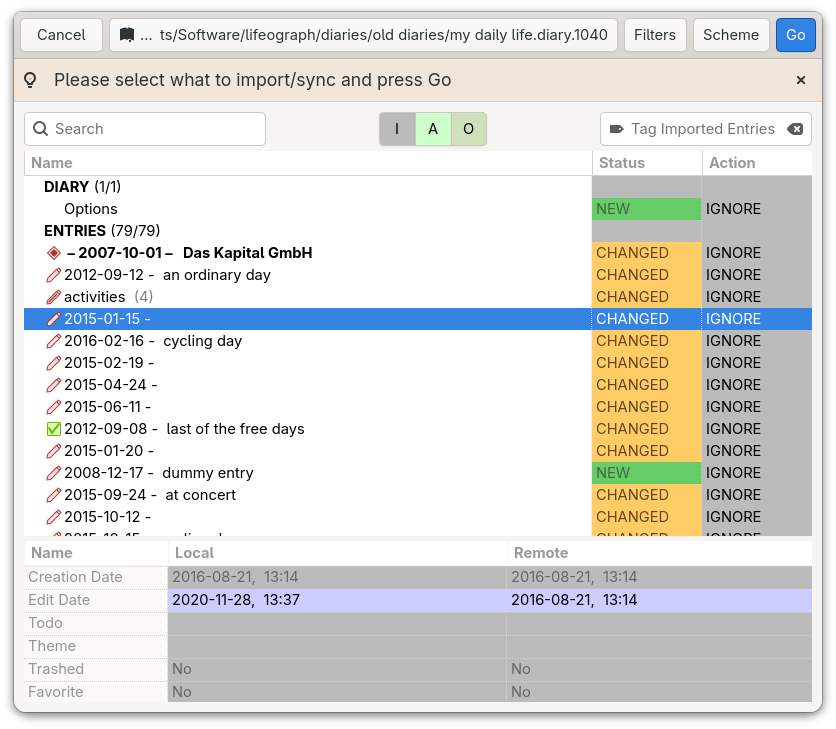This screenshot has width=836, height=729.
Task: Click the IGNORE action of dummy entry
Action: (x=757, y=473)
